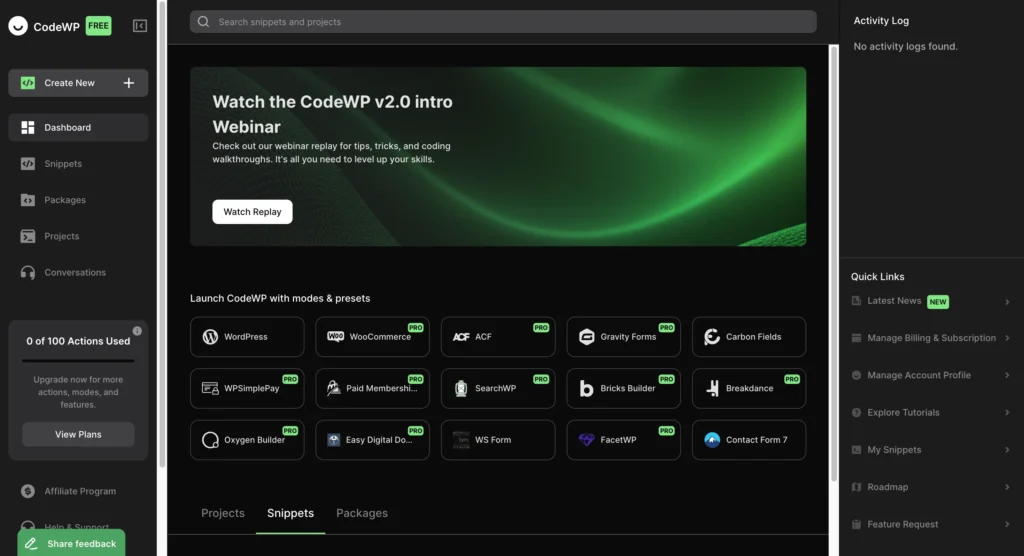Collapse the sidebar with the panel icon
The height and width of the screenshot is (556, 1024).
click(140, 26)
